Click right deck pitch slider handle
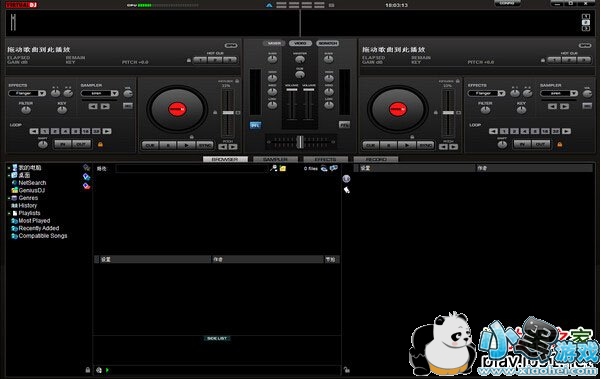Image resolution: width=601 pixels, height=379 pixels. point(448,113)
